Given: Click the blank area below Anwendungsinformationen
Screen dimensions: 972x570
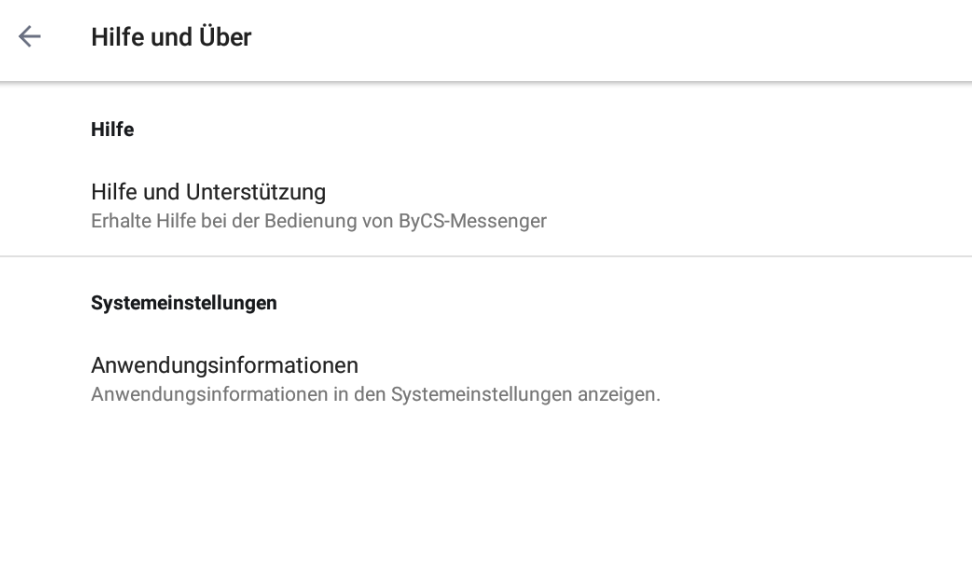Looking at the screenshot, I should 486,490.
